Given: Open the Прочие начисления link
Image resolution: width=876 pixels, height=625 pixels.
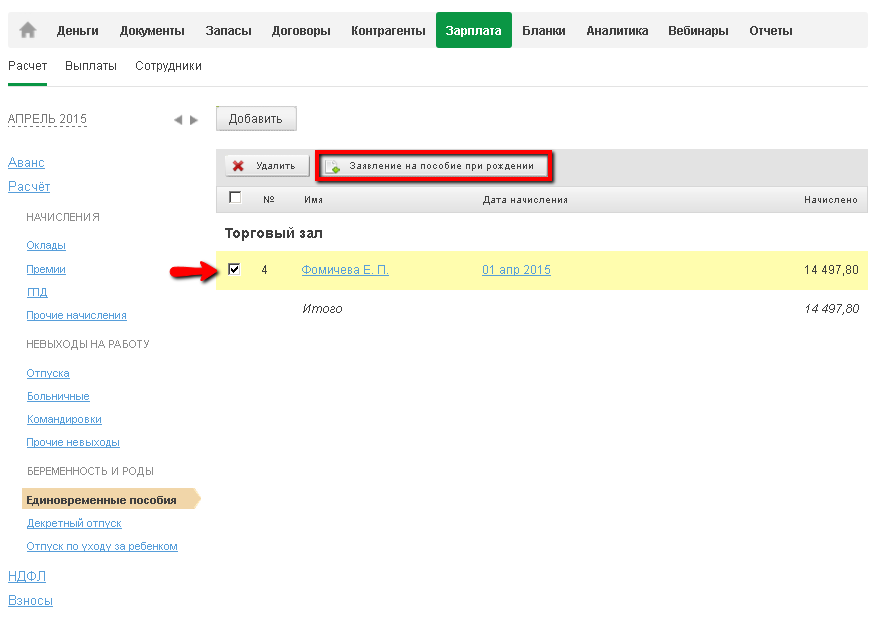Looking at the screenshot, I should [77, 316].
